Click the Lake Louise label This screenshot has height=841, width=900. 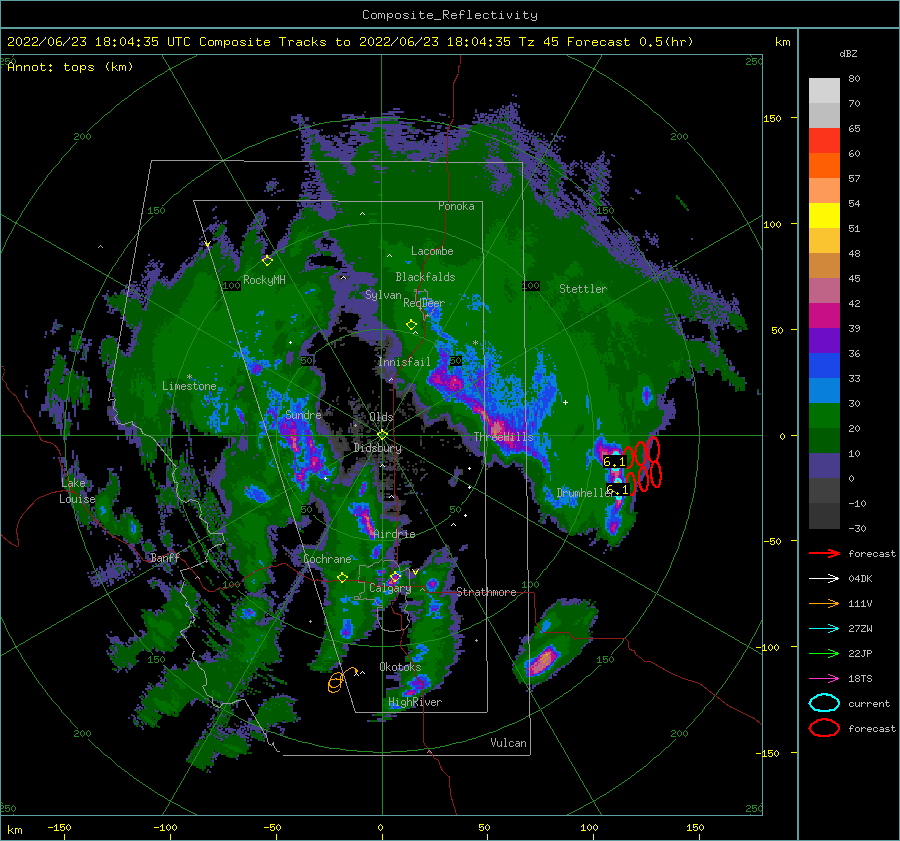(x=77, y=491)
